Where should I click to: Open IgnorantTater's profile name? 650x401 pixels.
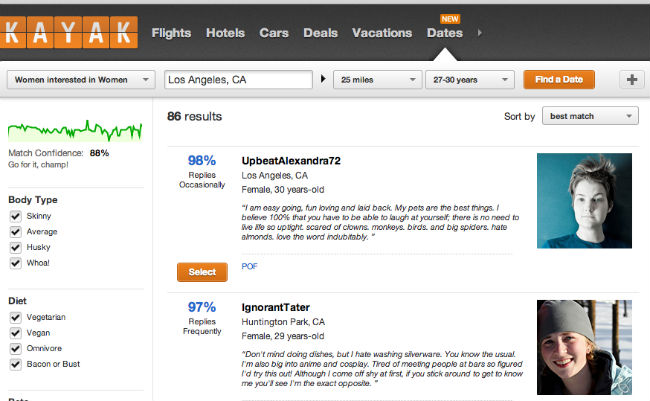pos(276,307)
